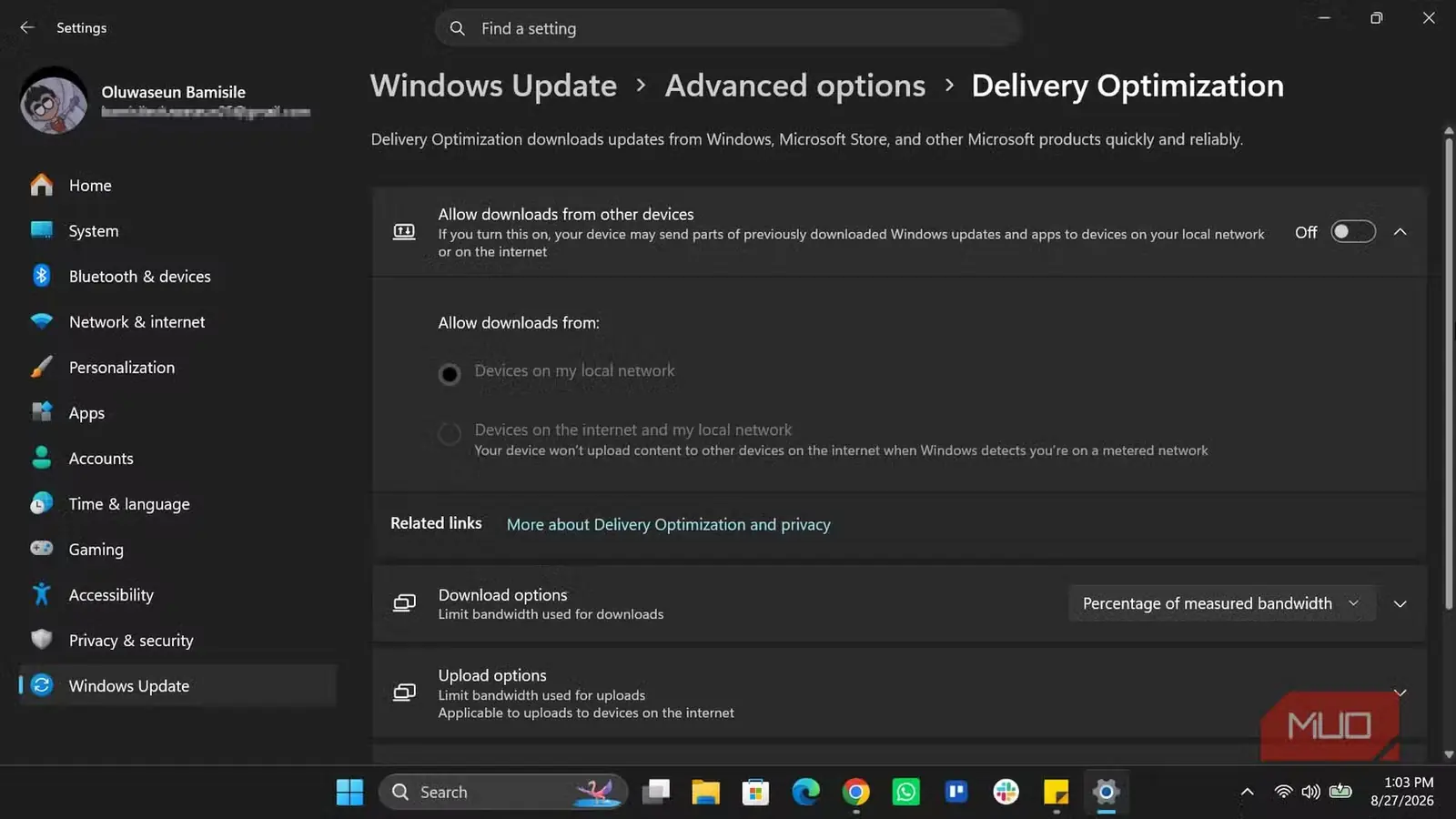This screenshot has height=819, width=1456.
Task: Navigate to Windows Update breadcrumb
Action: [x=493, y=86]
